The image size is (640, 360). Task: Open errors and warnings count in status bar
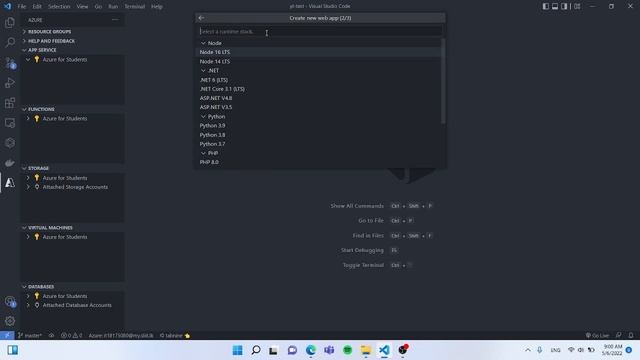pos(71,336)
